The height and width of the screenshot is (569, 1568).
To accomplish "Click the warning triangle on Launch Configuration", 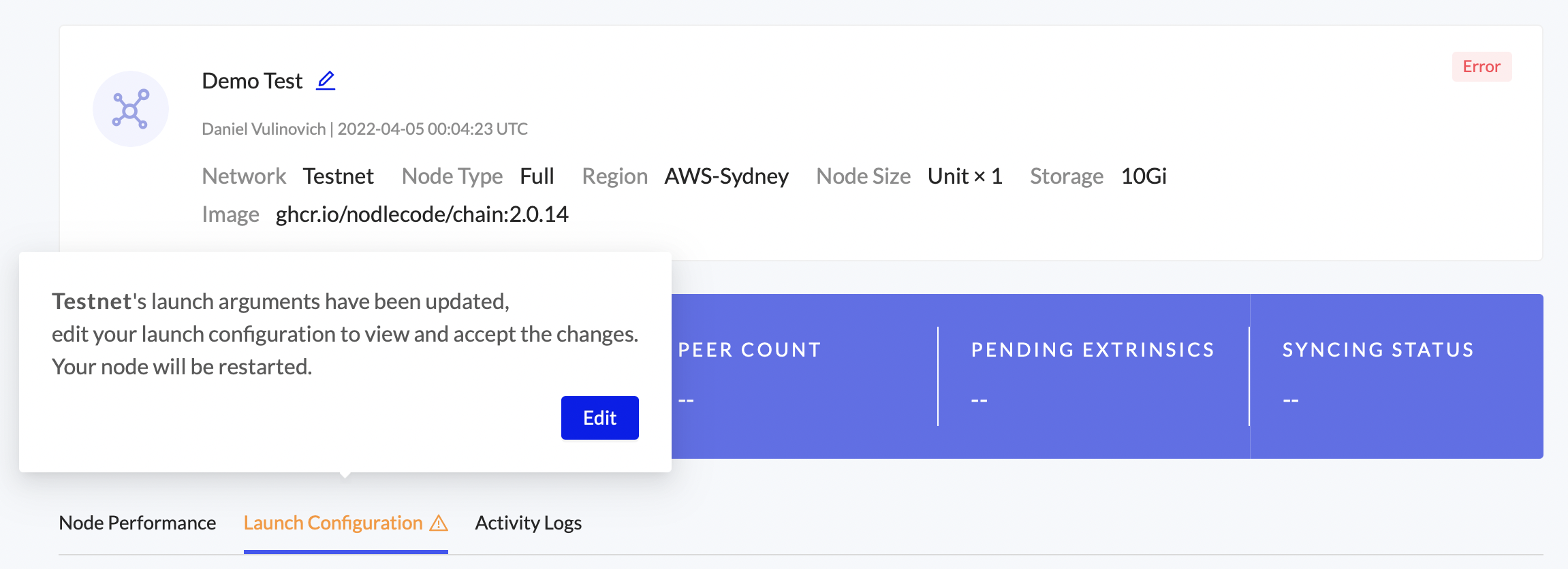I will pos(439,523).
